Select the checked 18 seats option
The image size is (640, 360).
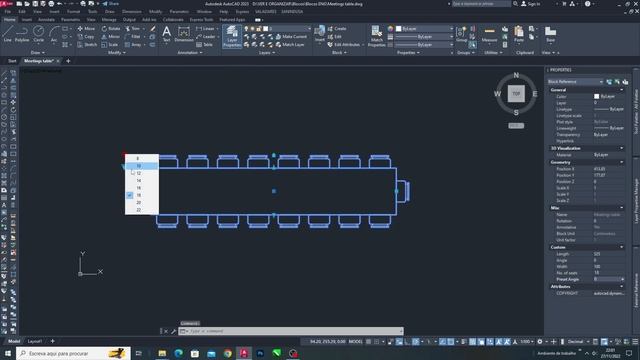pyautogui.click(x=142, y=195)
